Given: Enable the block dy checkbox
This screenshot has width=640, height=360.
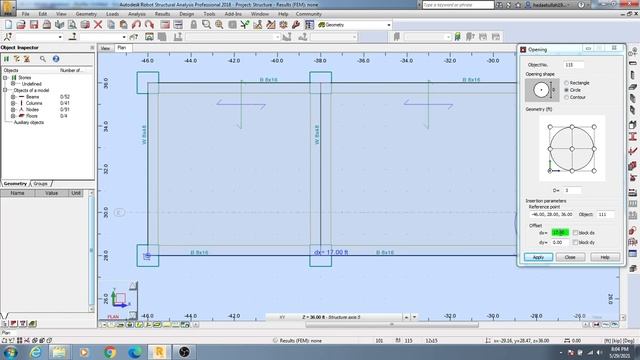Looking at the screenshot, I should pos(575,242).
